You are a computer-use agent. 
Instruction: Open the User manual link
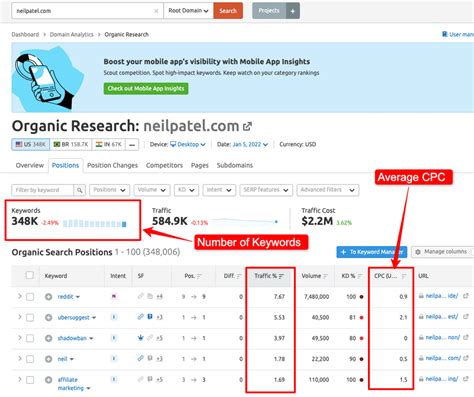pyautogui.click(x=458, y=34)
